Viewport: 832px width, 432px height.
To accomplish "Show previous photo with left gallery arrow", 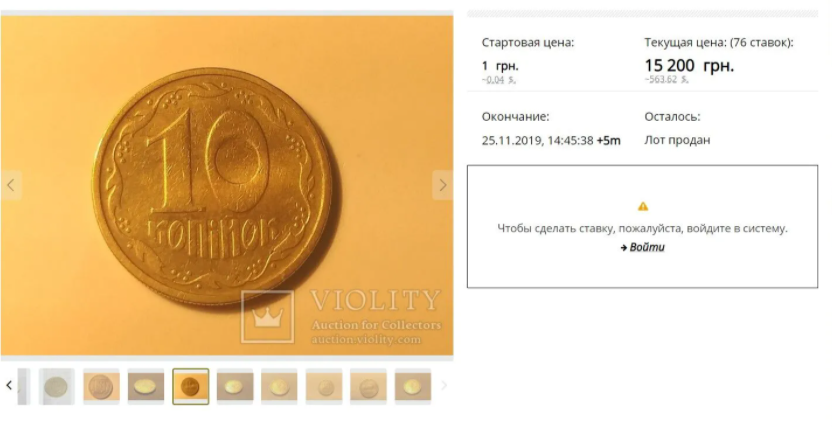I will click(11, 185).
